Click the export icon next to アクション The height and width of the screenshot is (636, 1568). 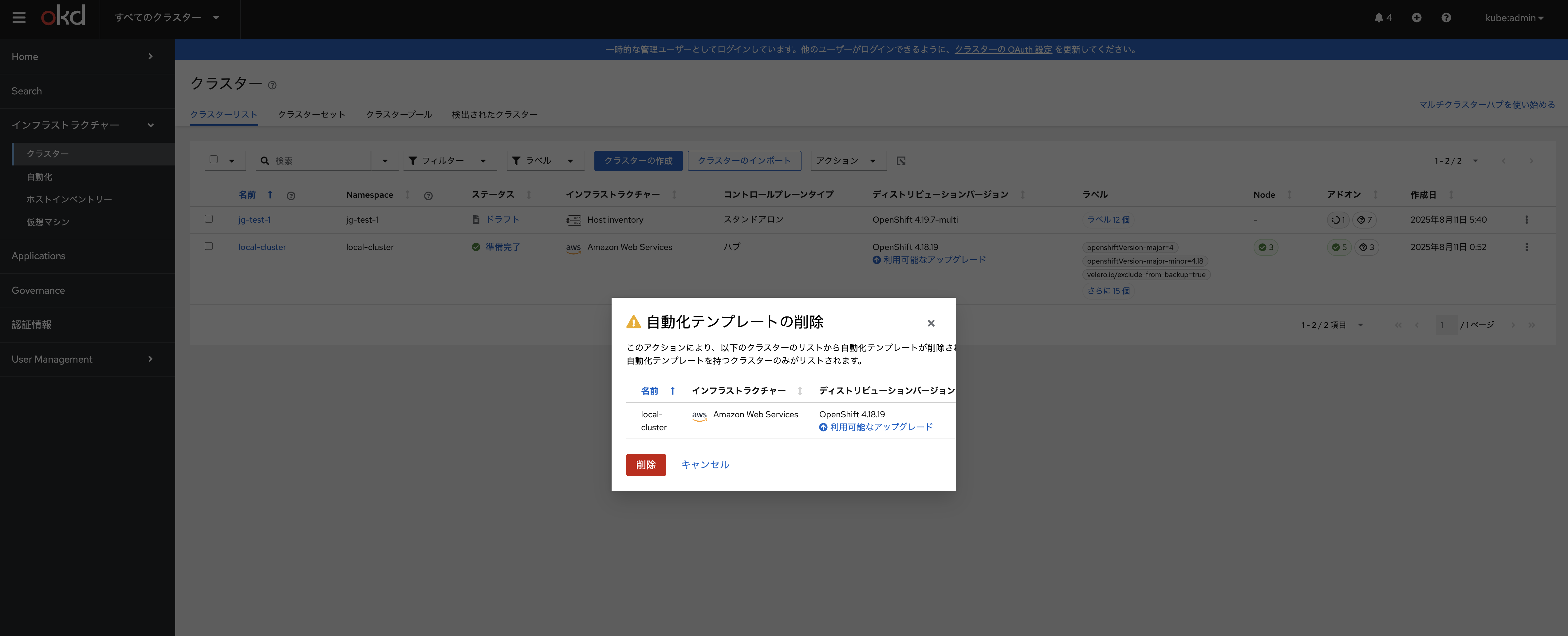(x=901, y=161)
